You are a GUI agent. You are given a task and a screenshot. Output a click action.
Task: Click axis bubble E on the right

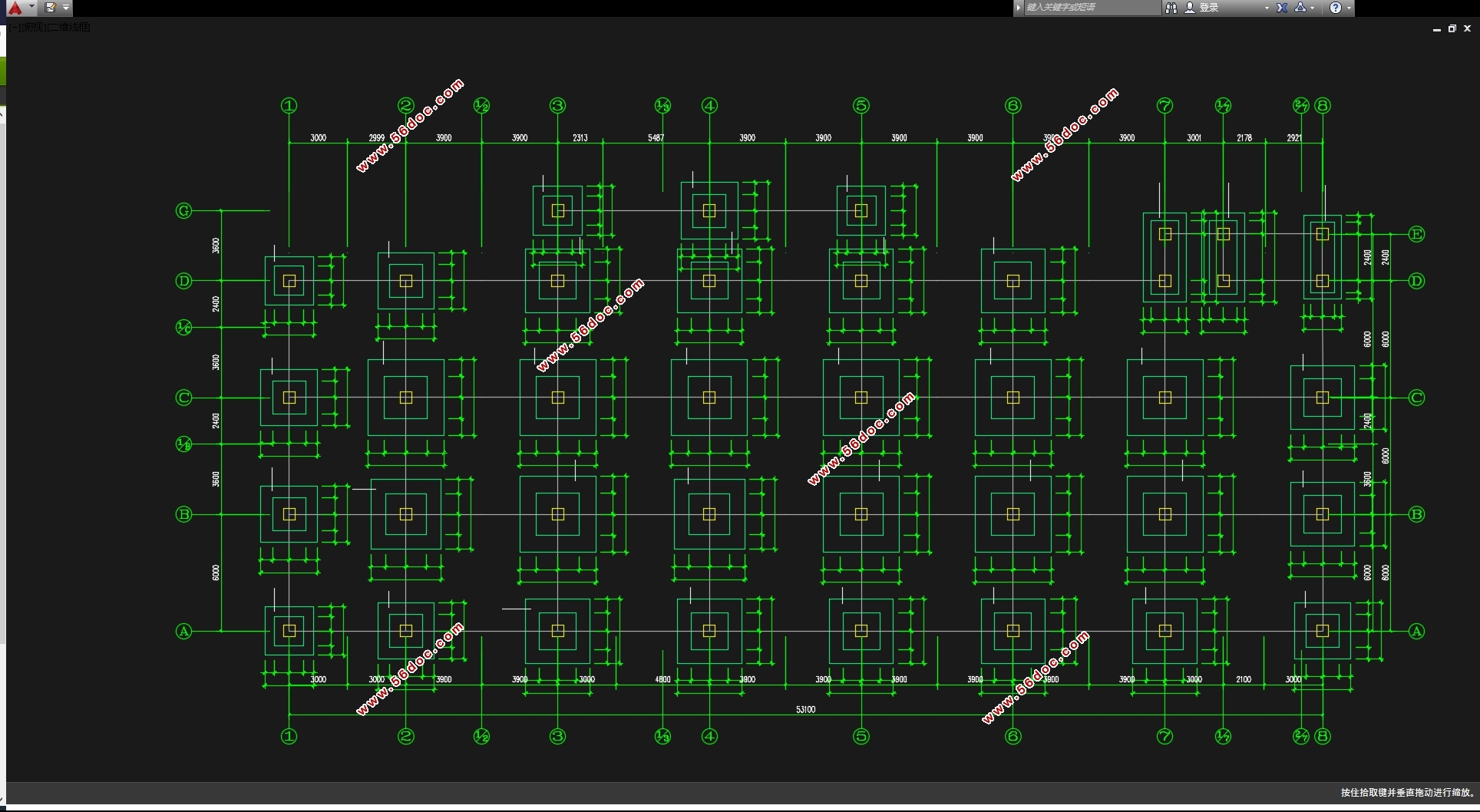(x=1416, y=234)
